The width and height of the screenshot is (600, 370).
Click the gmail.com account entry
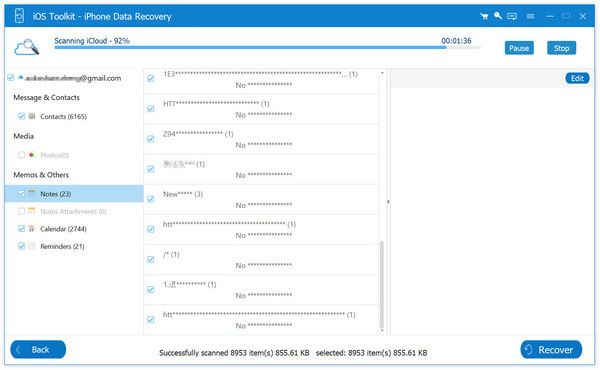pyautogui.click(x=73, y=78)
